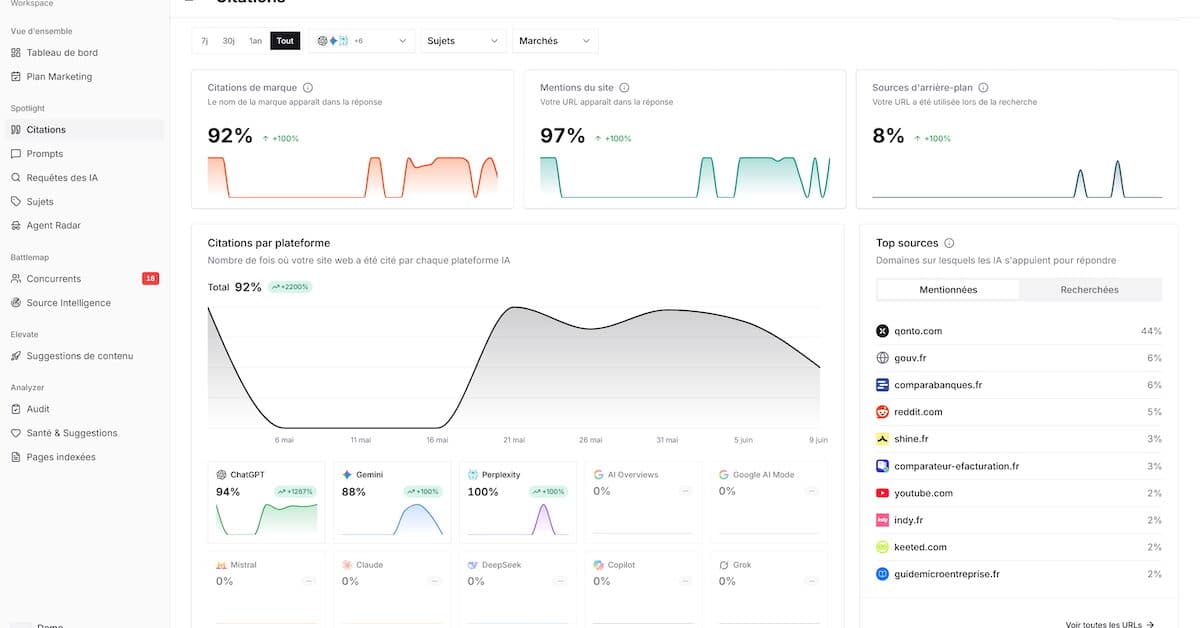Click the qonto.com source row

[x=1019, y=331]
